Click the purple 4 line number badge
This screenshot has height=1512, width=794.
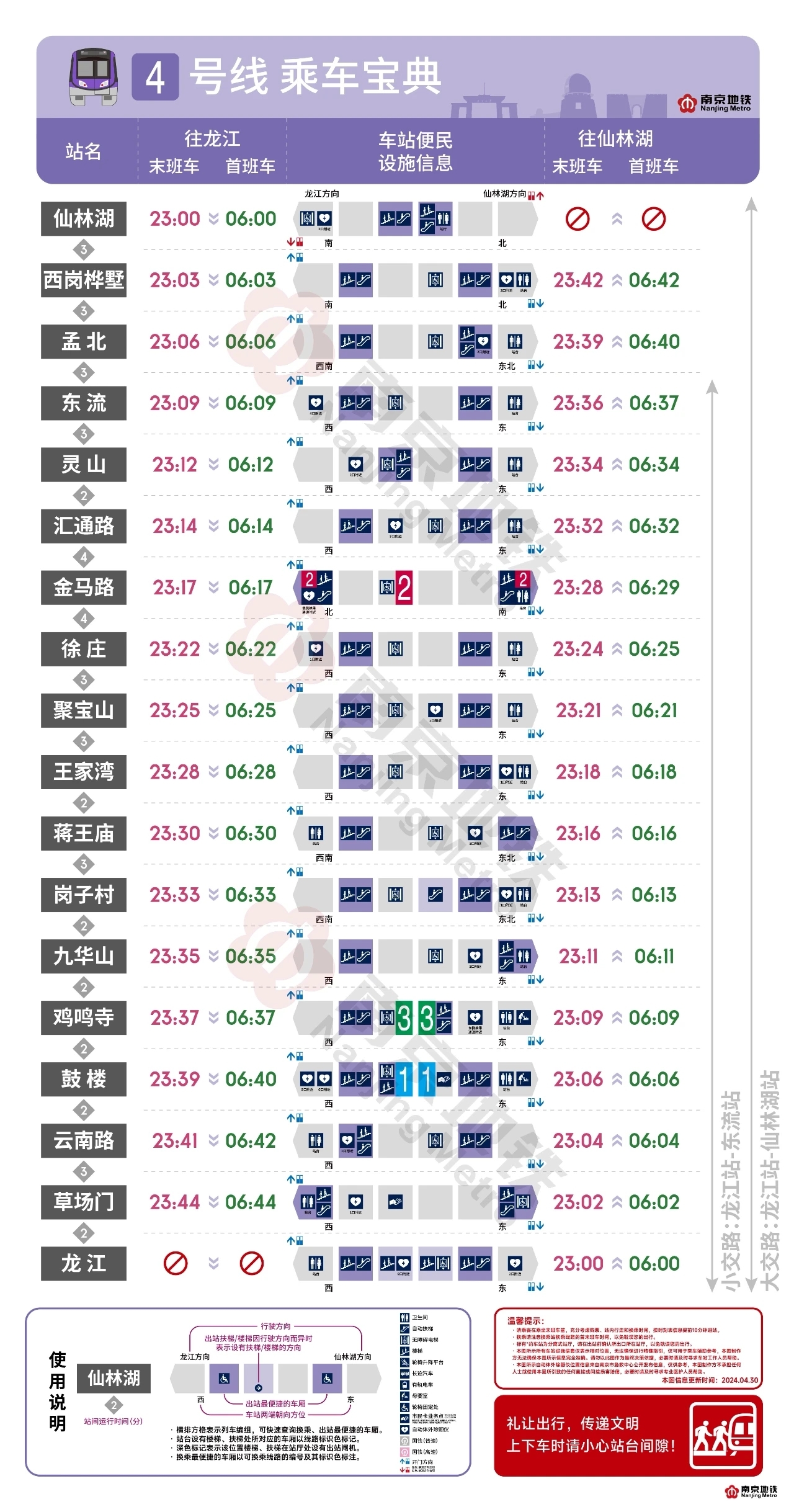tap(155, 78)
